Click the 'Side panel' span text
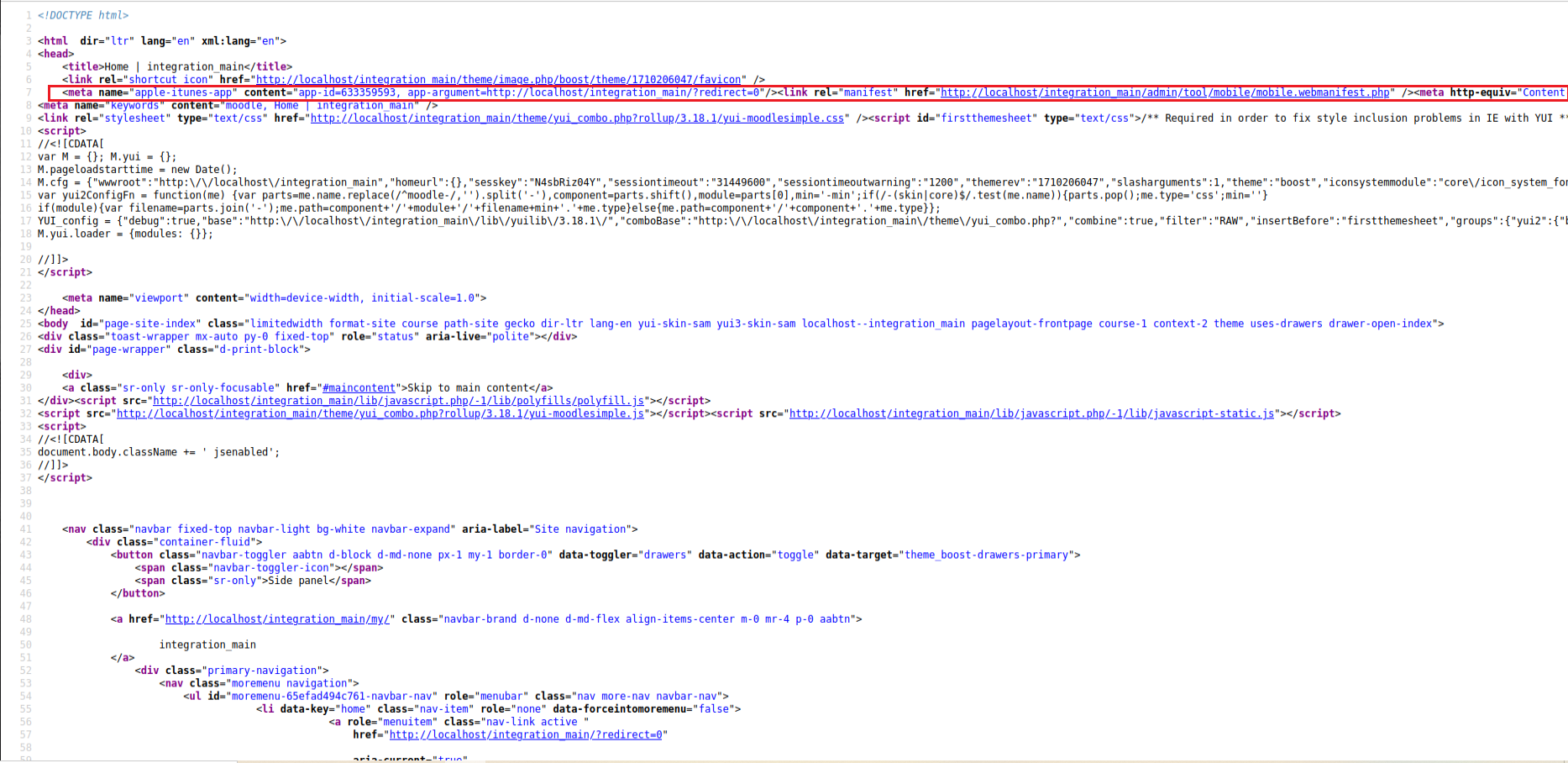Screen dimensions: 1568x763 pos(298,581)
